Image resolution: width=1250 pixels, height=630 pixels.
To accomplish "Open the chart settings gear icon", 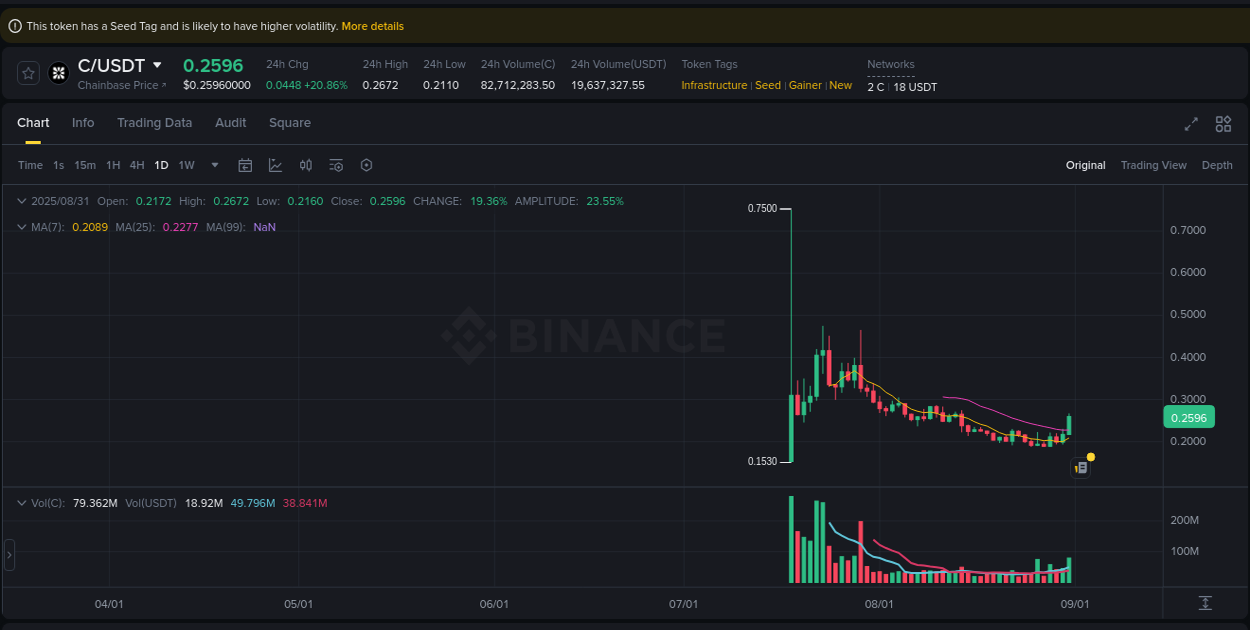I will [366, 165].
